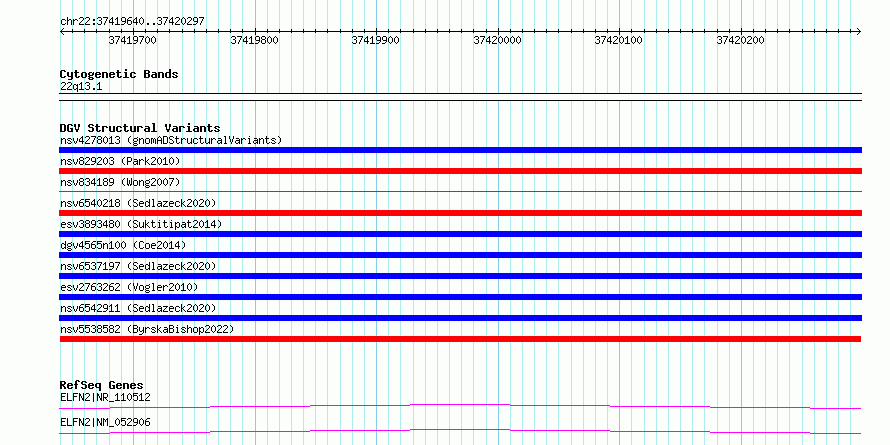Open variant nsv829203 (Park2010) label
This screenshot has width=890, height=445.
(120, 161)
